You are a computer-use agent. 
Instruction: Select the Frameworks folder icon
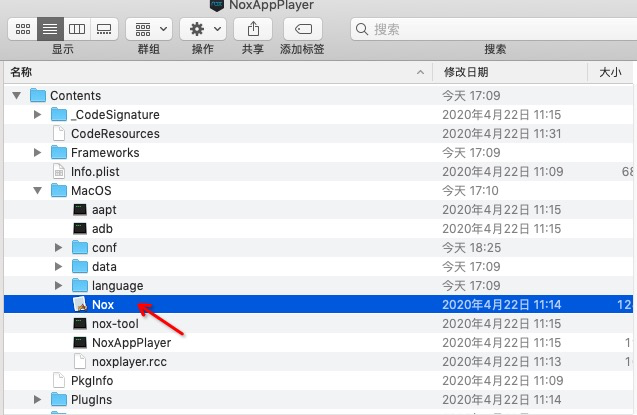(59, 152)
